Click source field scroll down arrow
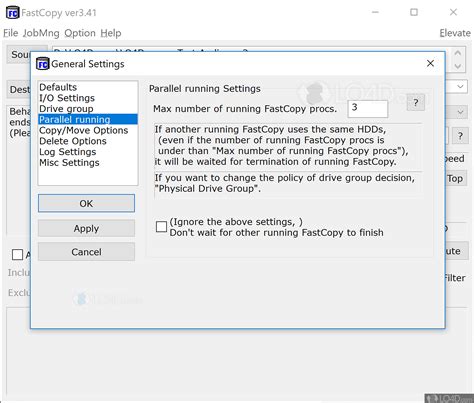This screenshot has width=474, height=403. click(x=458, y=66)
